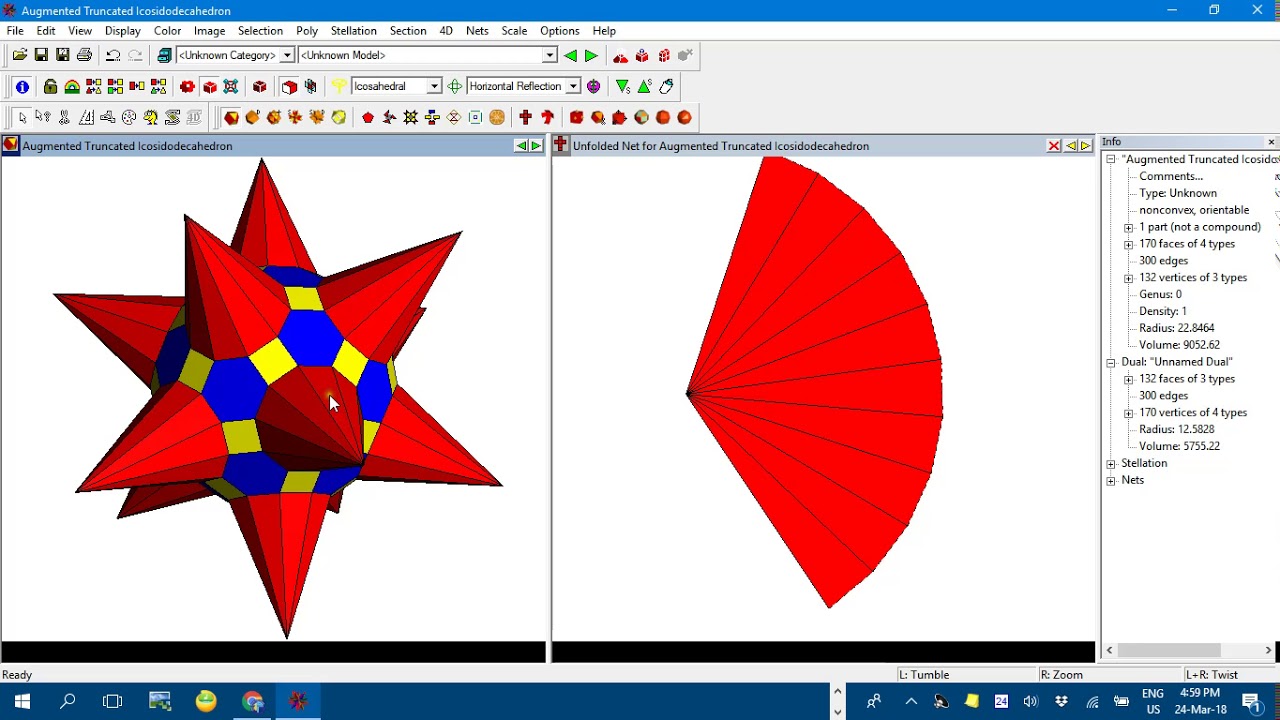Click the red gear-shaped icon

point(187,87)
